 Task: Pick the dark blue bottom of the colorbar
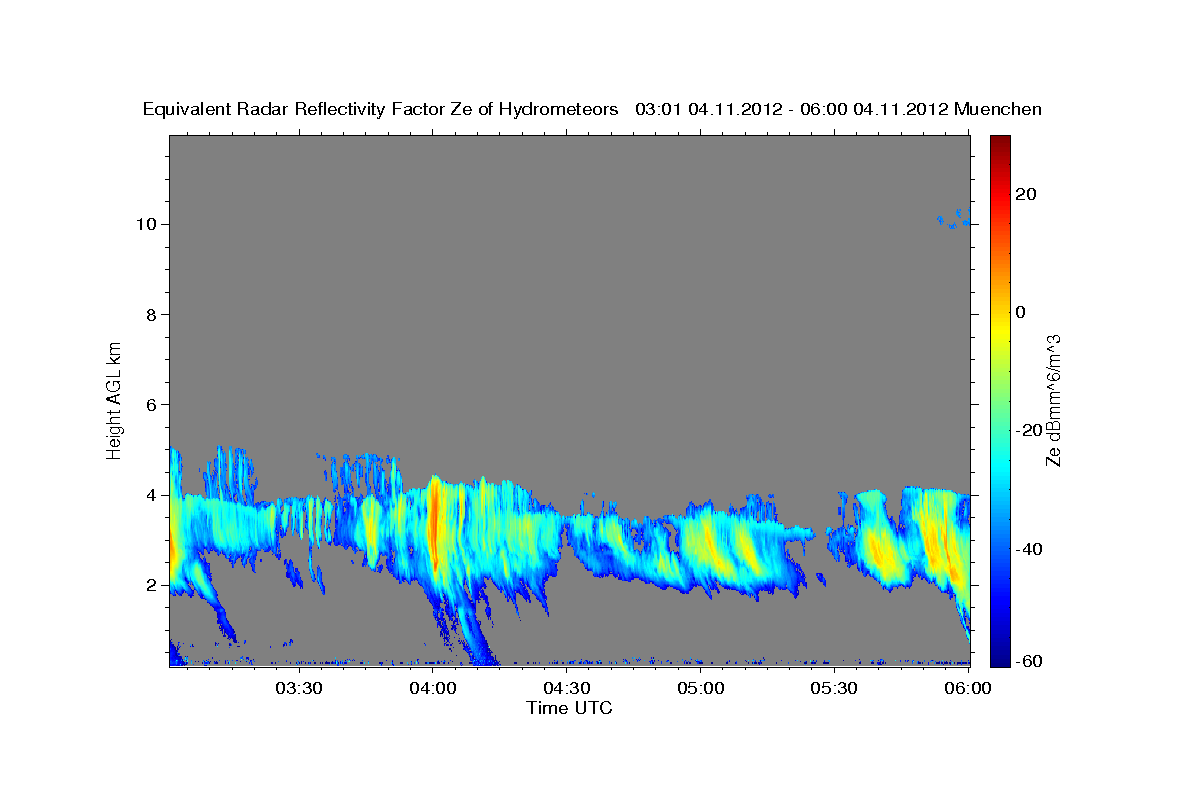point(1000,657)
